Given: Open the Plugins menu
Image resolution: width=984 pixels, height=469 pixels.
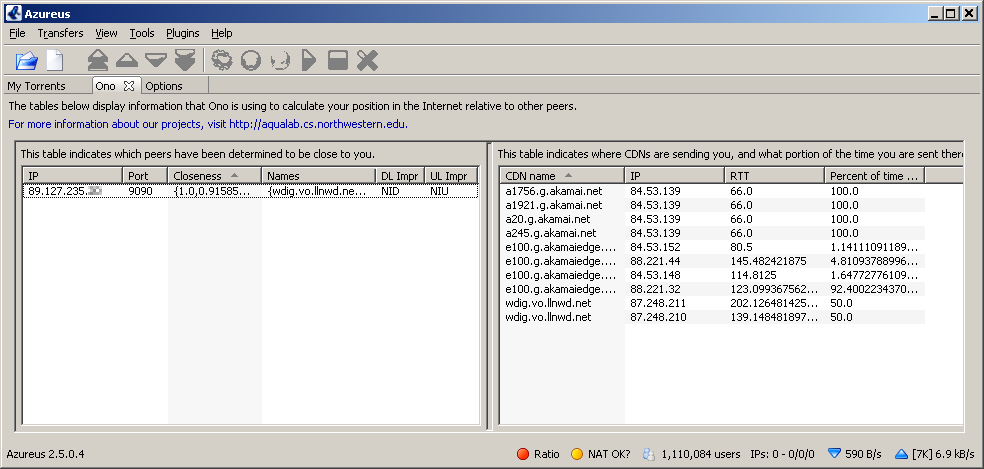Looking at the screenshot, I should 183,33.
